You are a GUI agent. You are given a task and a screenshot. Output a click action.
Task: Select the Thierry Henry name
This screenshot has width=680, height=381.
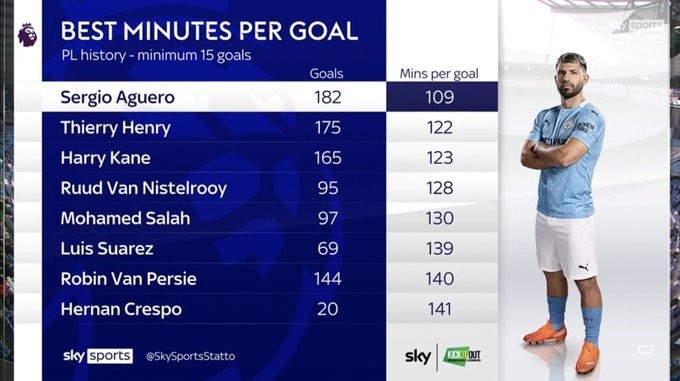(115, 128)
